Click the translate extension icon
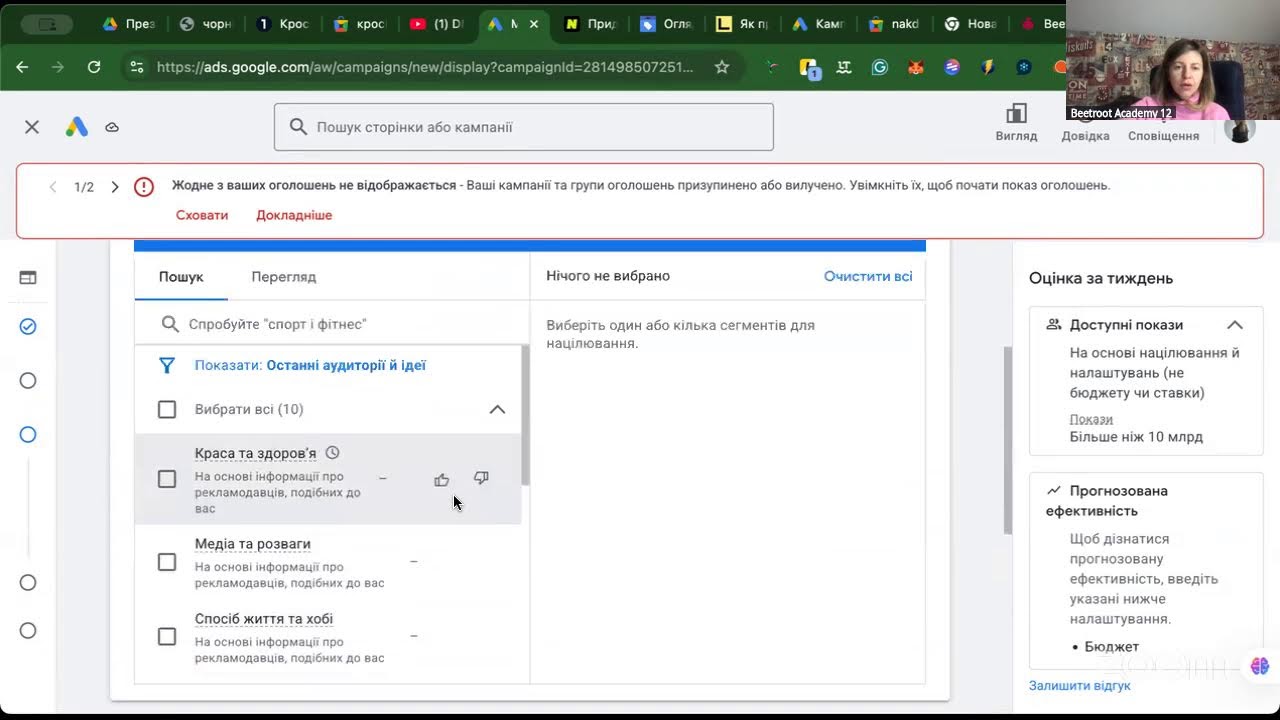This screenshot has height=720, width=1280. [x=844, y=67]
